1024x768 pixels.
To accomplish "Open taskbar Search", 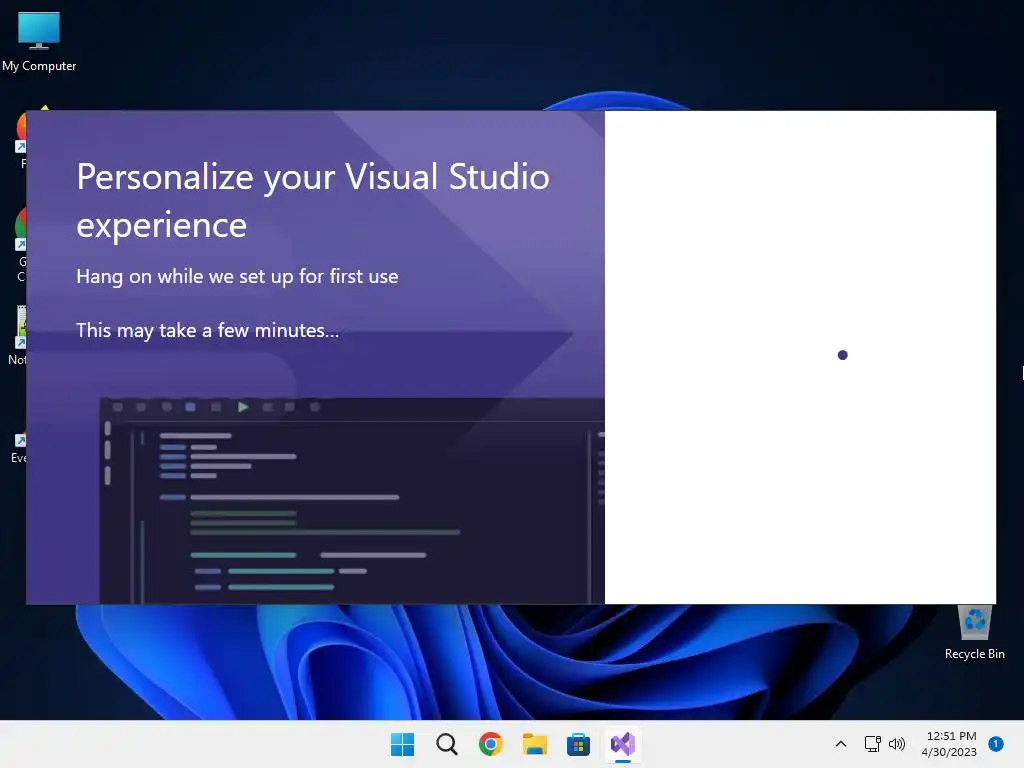I will click(x=447, y=744).
